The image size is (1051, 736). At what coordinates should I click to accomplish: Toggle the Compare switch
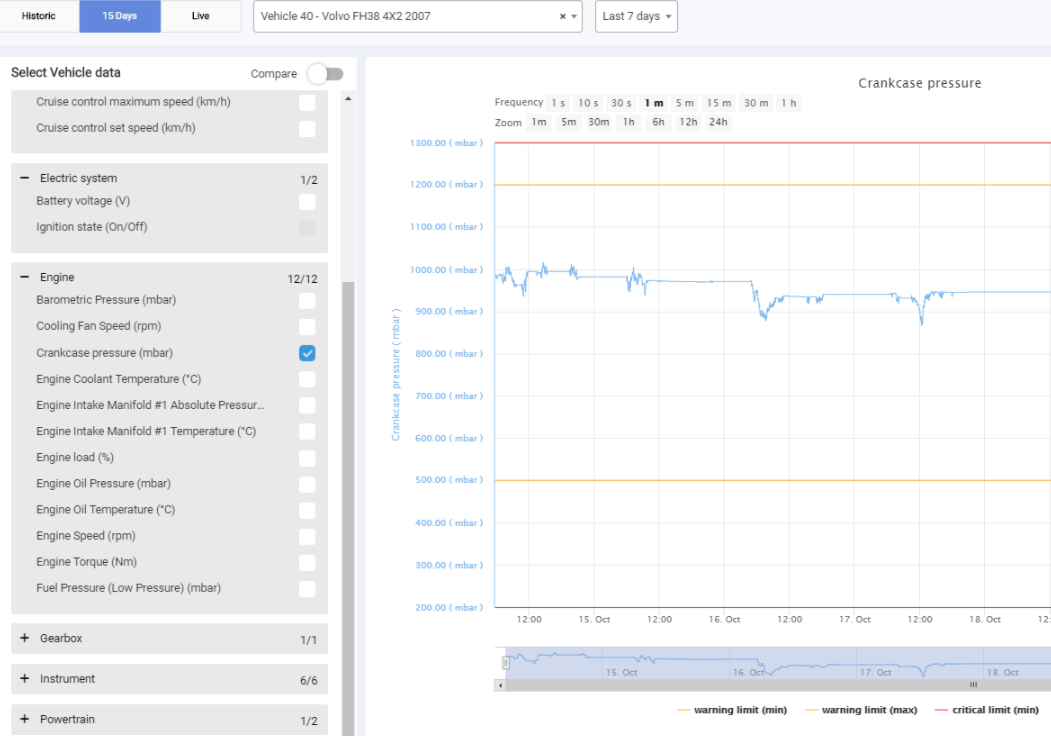(x=326, y=74)
